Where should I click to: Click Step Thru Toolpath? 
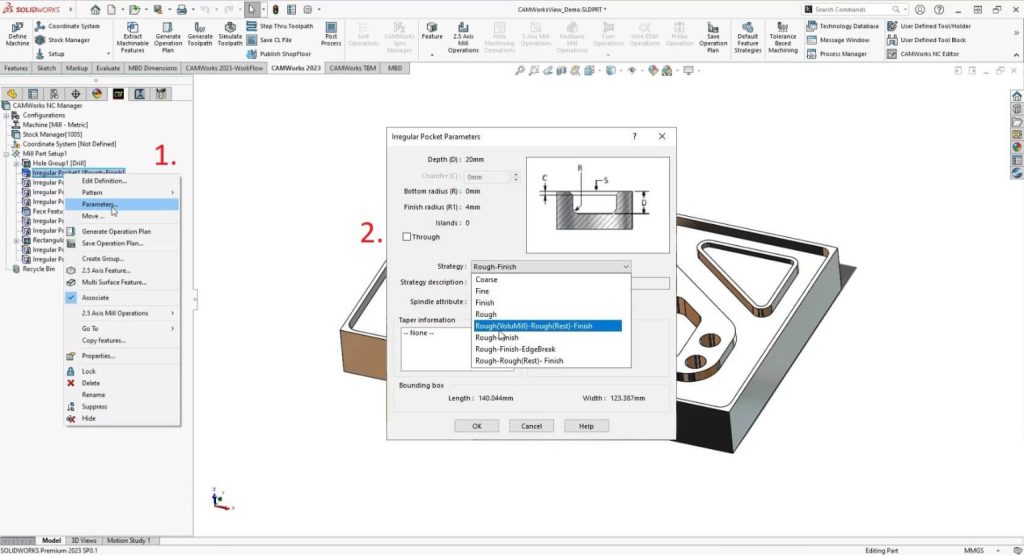click(x=280, y=26)
